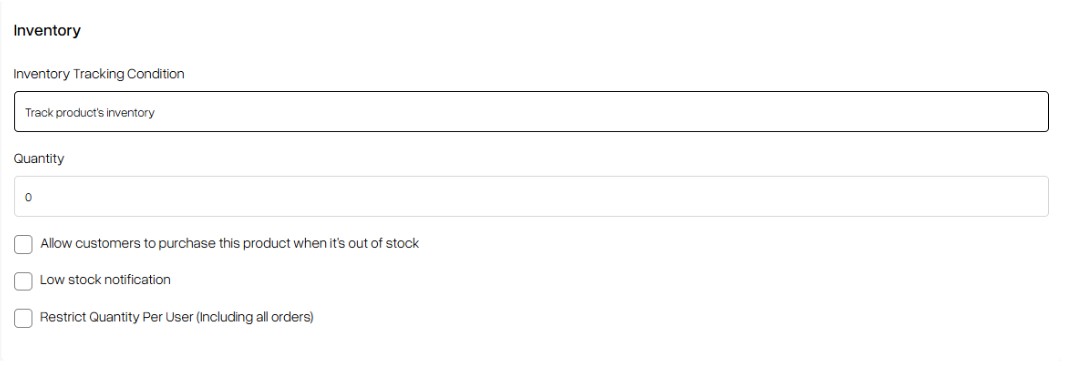Viewport: 1070px width, 385px height.
Task: Check the Restrict Quantity Per User box
Action: coord(23,318)
